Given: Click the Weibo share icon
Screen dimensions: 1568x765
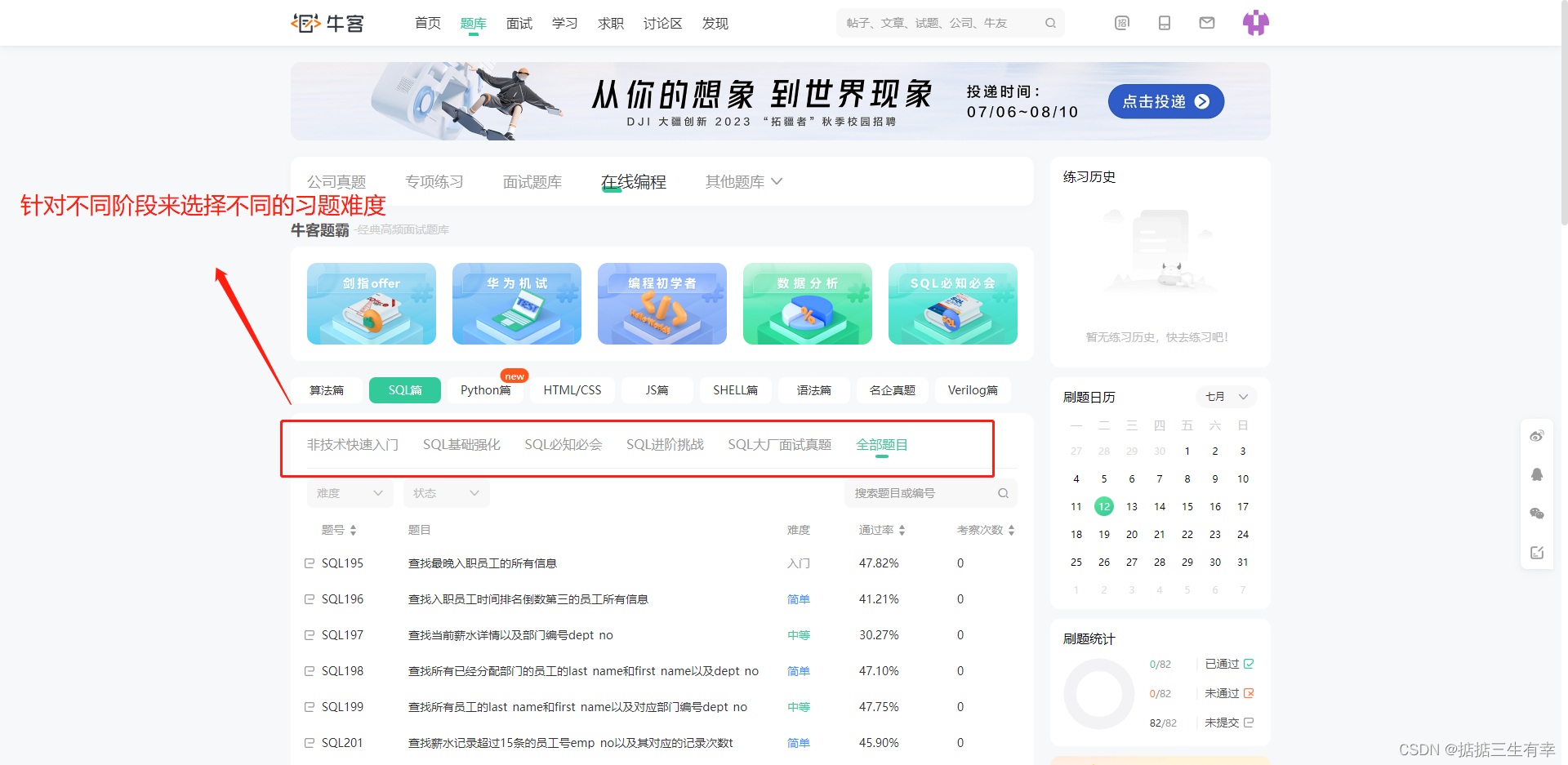Looking at the screenshot, I should [x=1537, y=436].
